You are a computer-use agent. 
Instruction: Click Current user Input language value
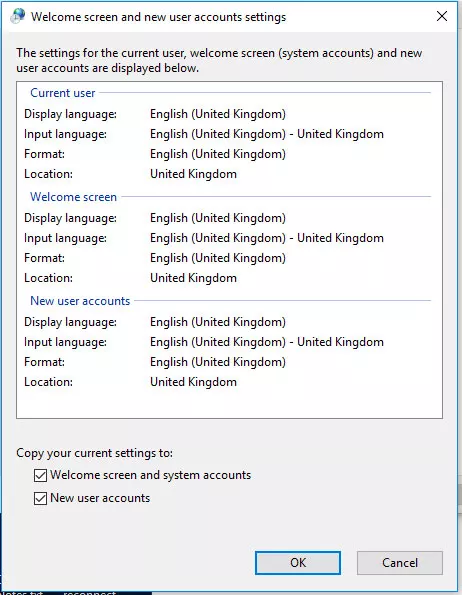[x=267, y=134]
